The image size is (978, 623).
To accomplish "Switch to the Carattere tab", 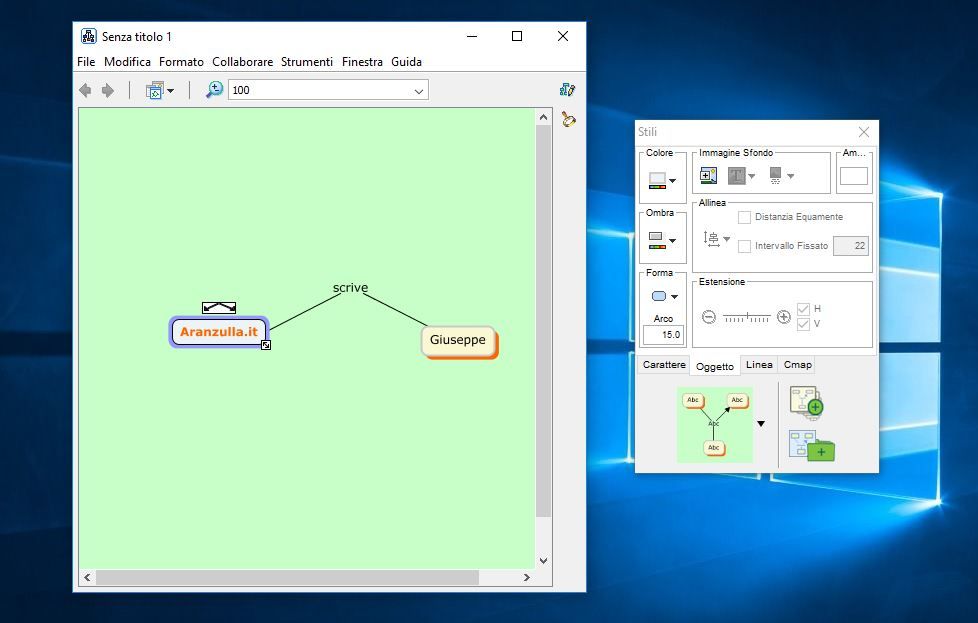I will [x=664, y=365].
